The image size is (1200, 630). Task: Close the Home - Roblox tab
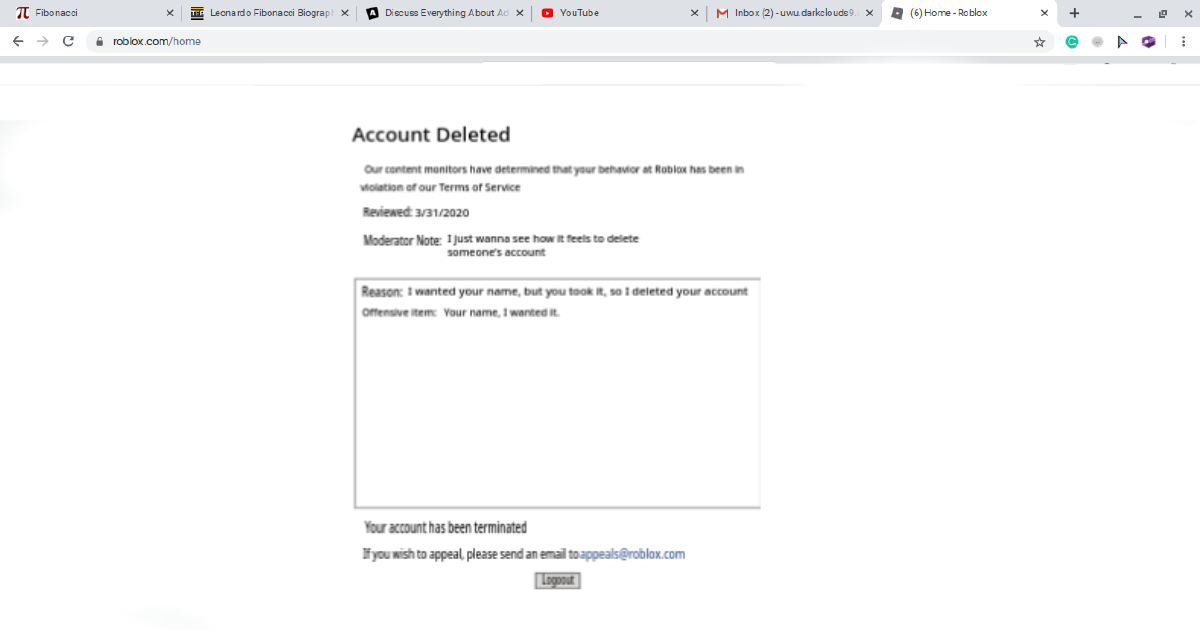pyautogui.click(x=1045, y=13)
